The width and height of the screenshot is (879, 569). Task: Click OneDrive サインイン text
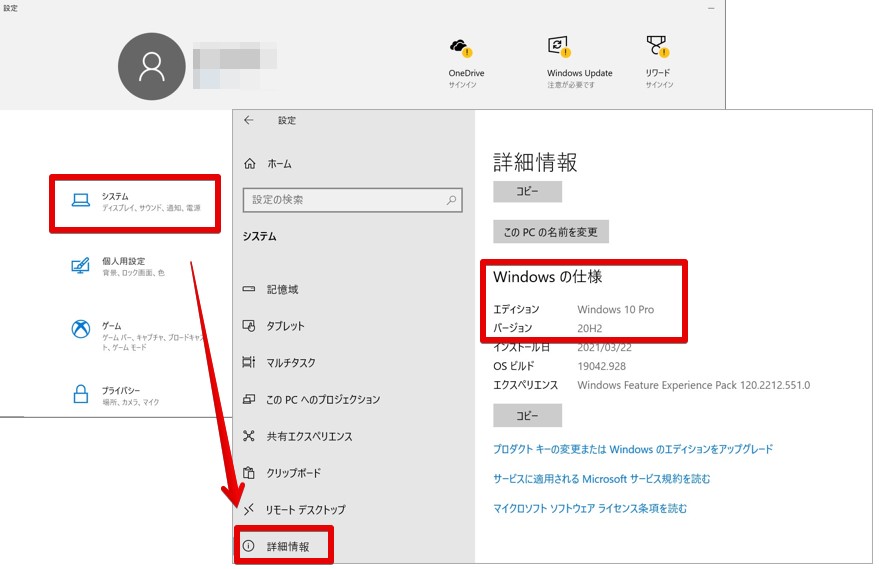(462, 85)
